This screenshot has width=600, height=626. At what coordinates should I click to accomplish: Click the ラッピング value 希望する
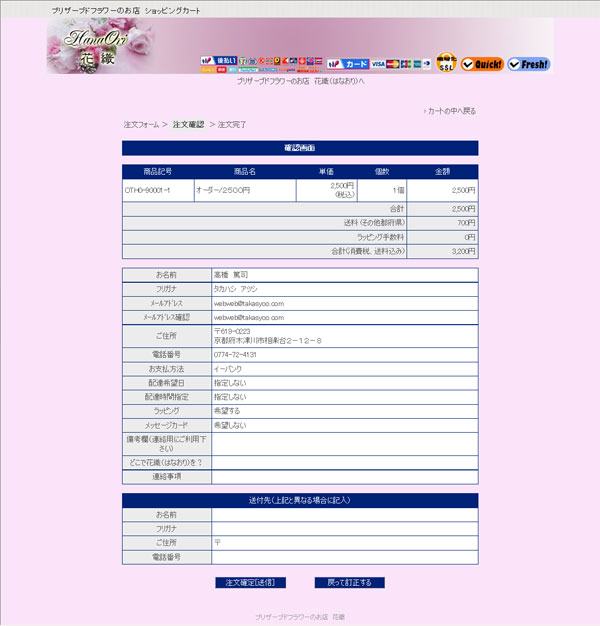point(227,411)
